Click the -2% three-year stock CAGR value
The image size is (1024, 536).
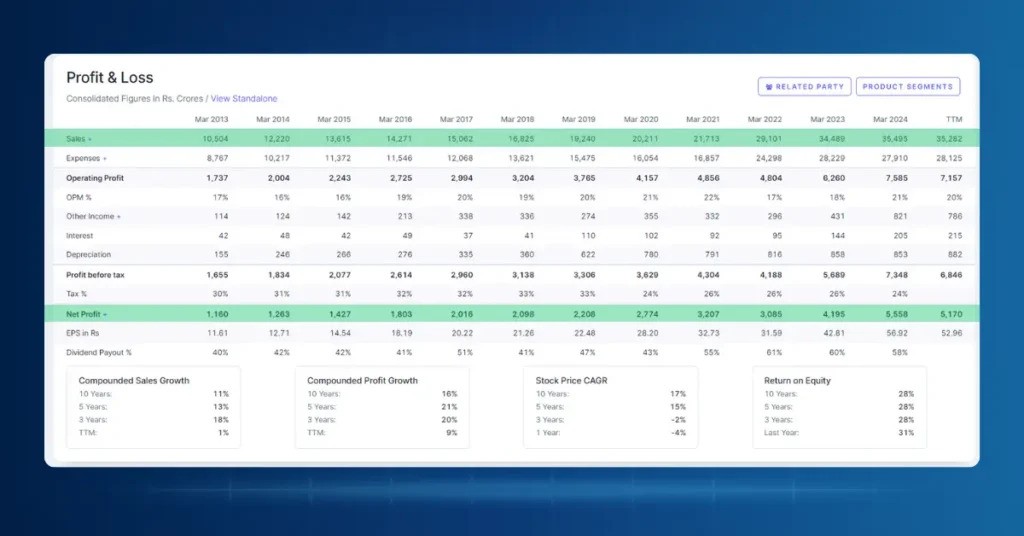[678, 420]
